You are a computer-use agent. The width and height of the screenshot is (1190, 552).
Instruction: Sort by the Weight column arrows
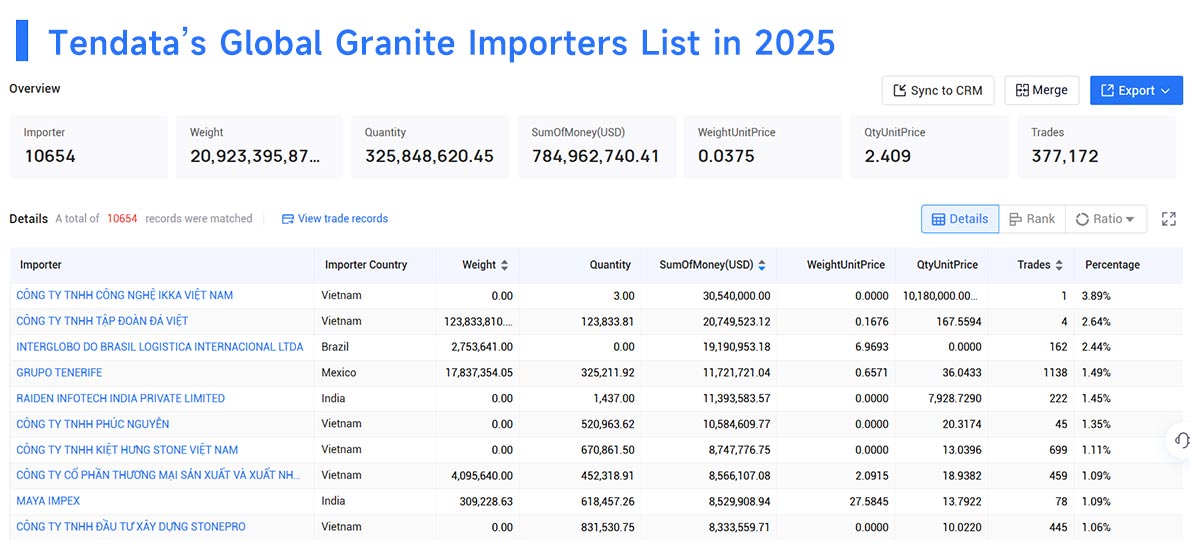pyautogui.click(x=505, y=265)
